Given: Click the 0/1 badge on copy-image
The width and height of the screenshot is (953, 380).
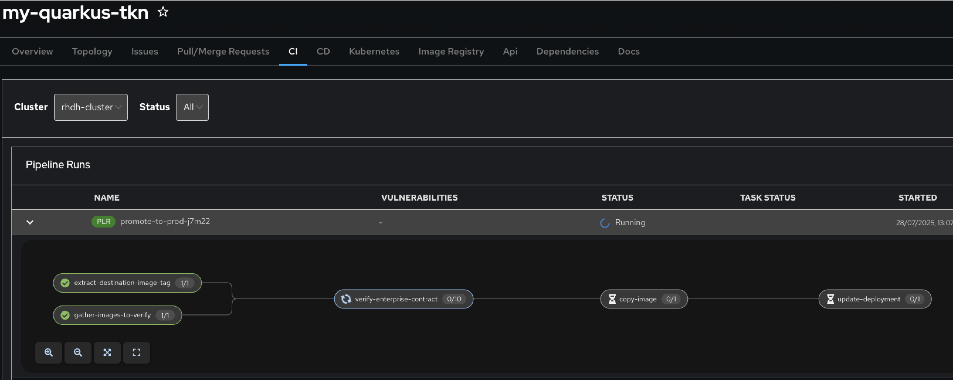Looking at the screenshot, I should [x=672, y=299].
